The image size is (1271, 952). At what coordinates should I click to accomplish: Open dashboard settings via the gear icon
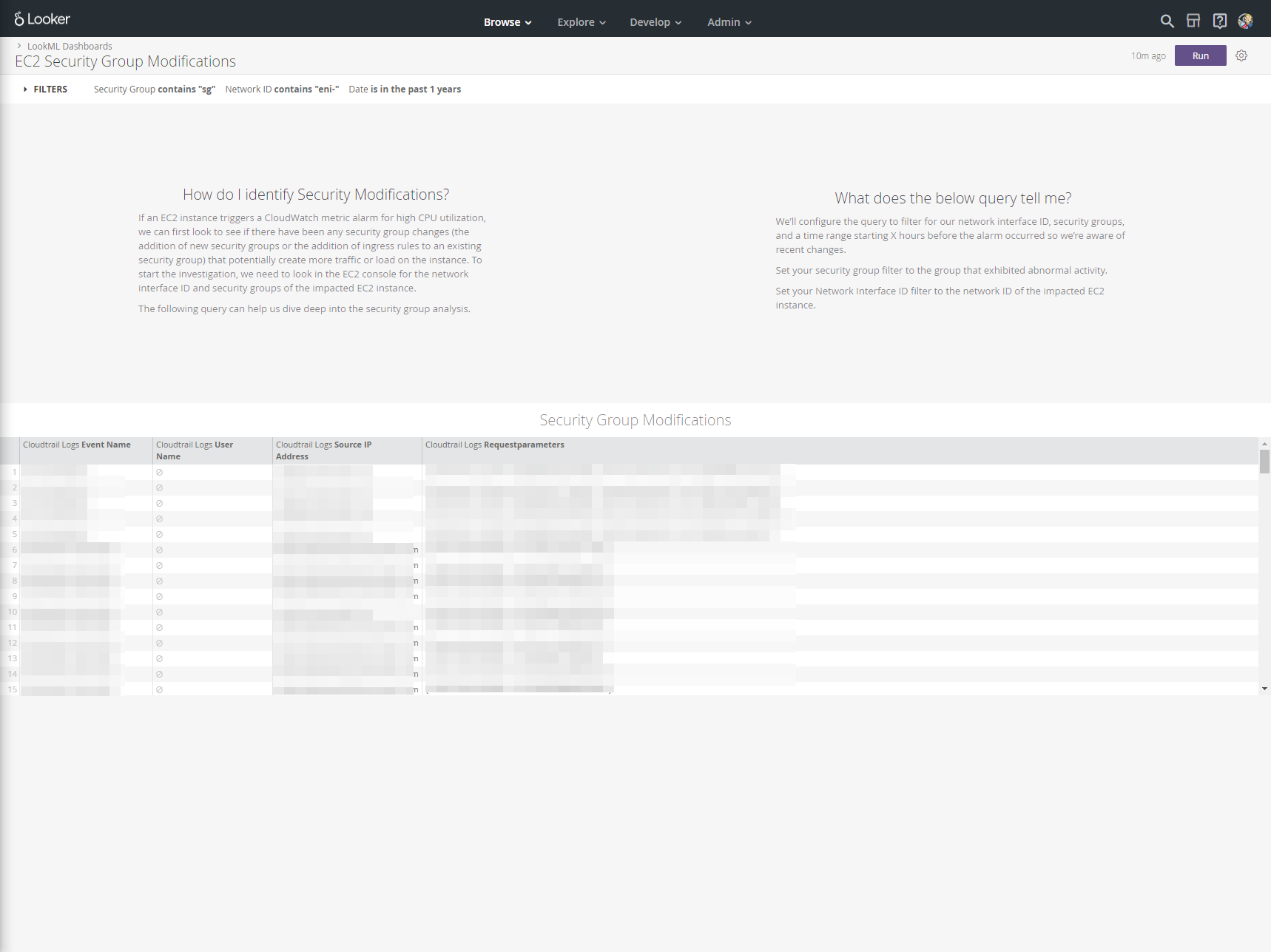(1241, 55)
